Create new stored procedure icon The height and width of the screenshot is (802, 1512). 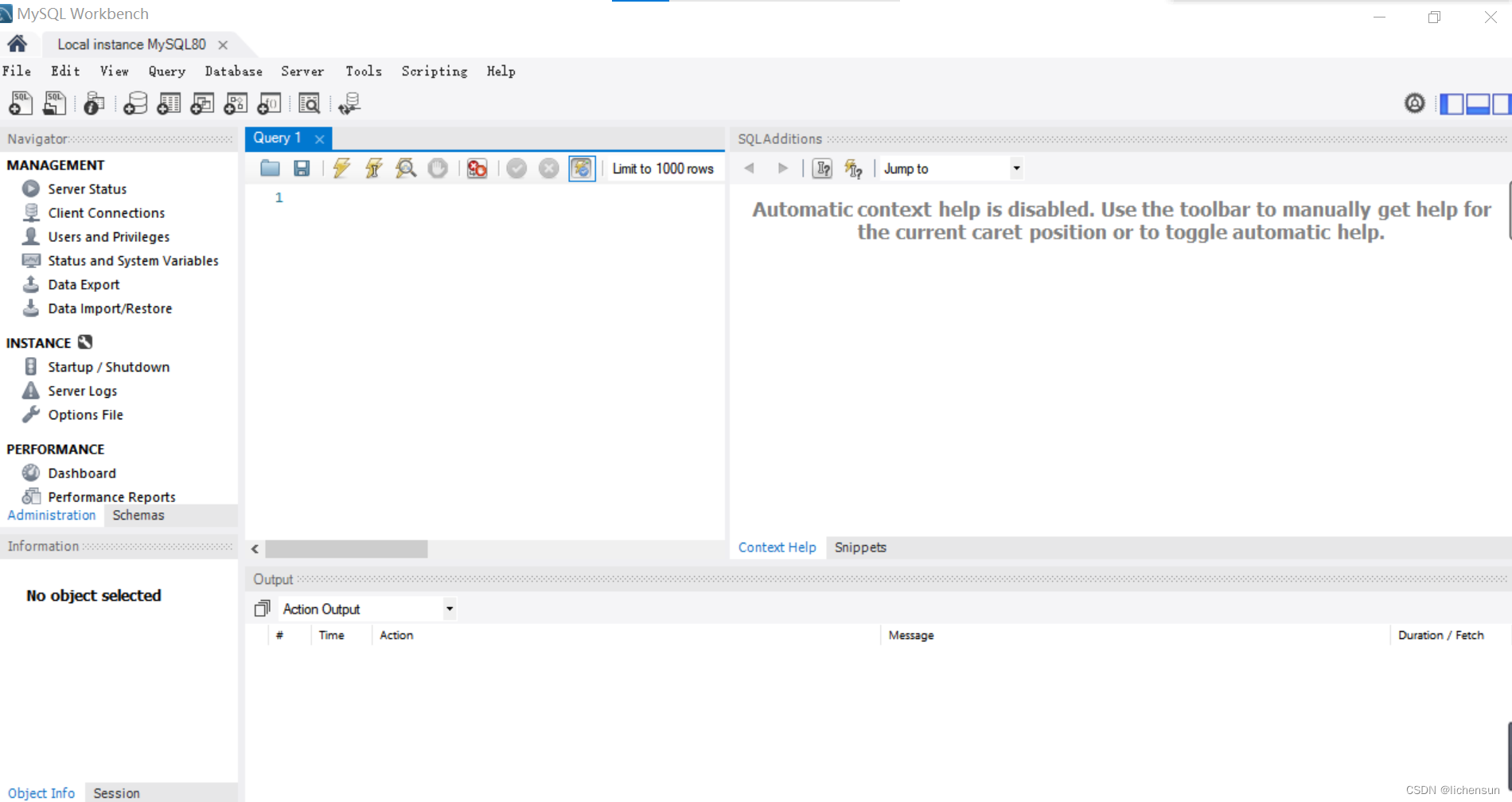(236, 103)
